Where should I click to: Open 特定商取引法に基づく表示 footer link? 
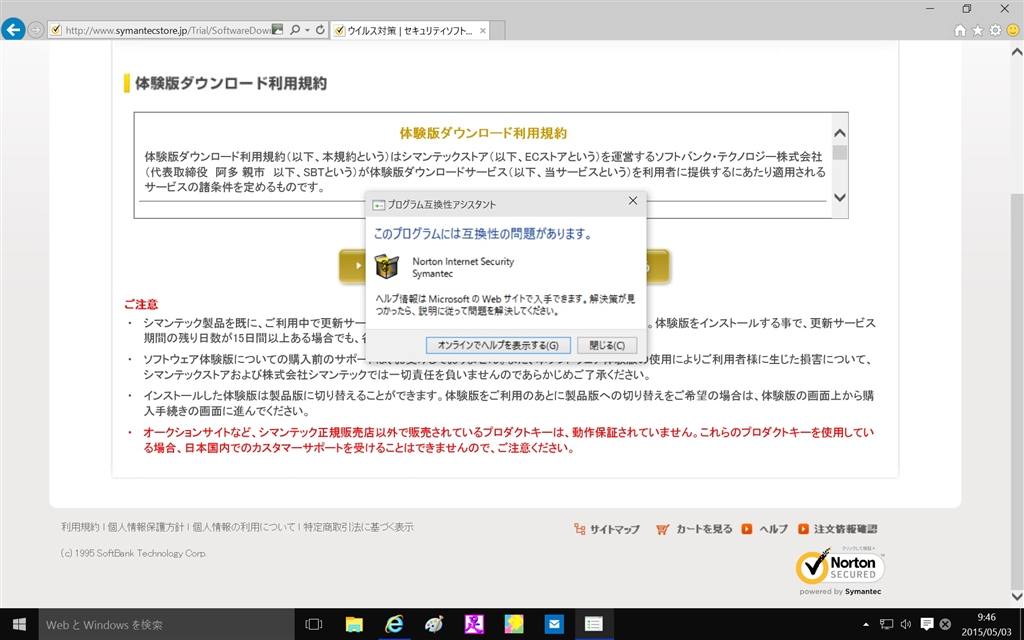pos(358,527)
